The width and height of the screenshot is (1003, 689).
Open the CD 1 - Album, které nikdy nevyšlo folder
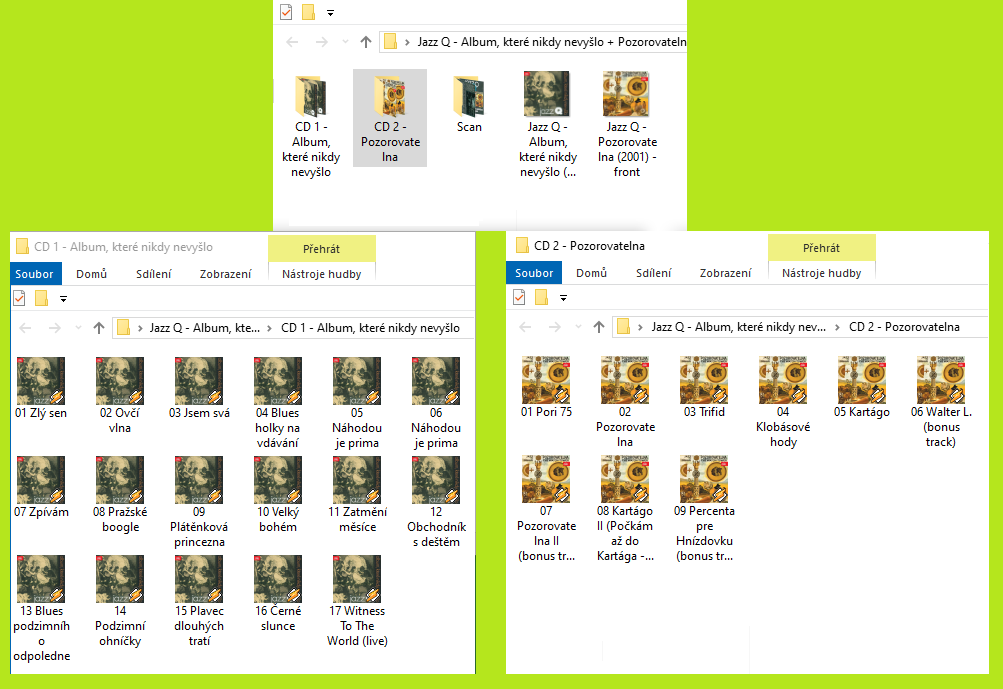pyautogui.click(x=311, y=125)
